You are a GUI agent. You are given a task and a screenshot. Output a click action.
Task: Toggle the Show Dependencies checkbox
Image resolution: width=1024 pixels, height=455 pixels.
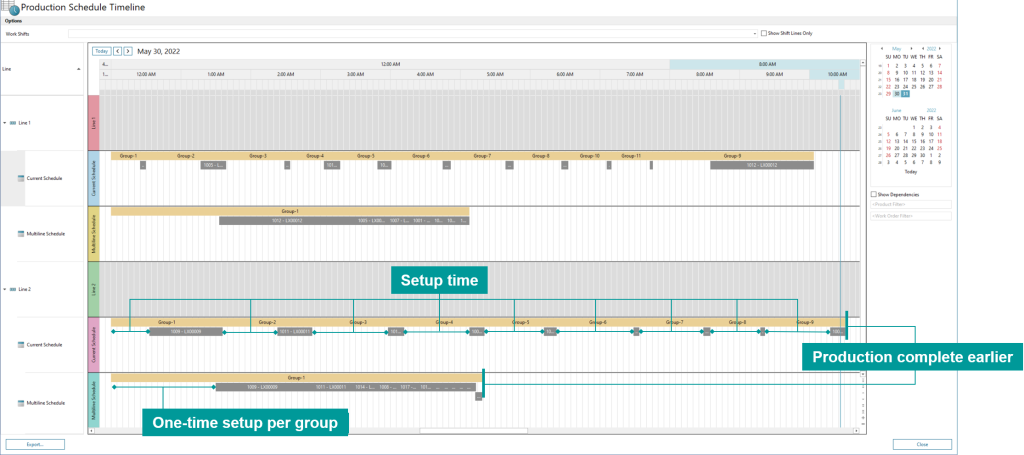coord(874,195)
